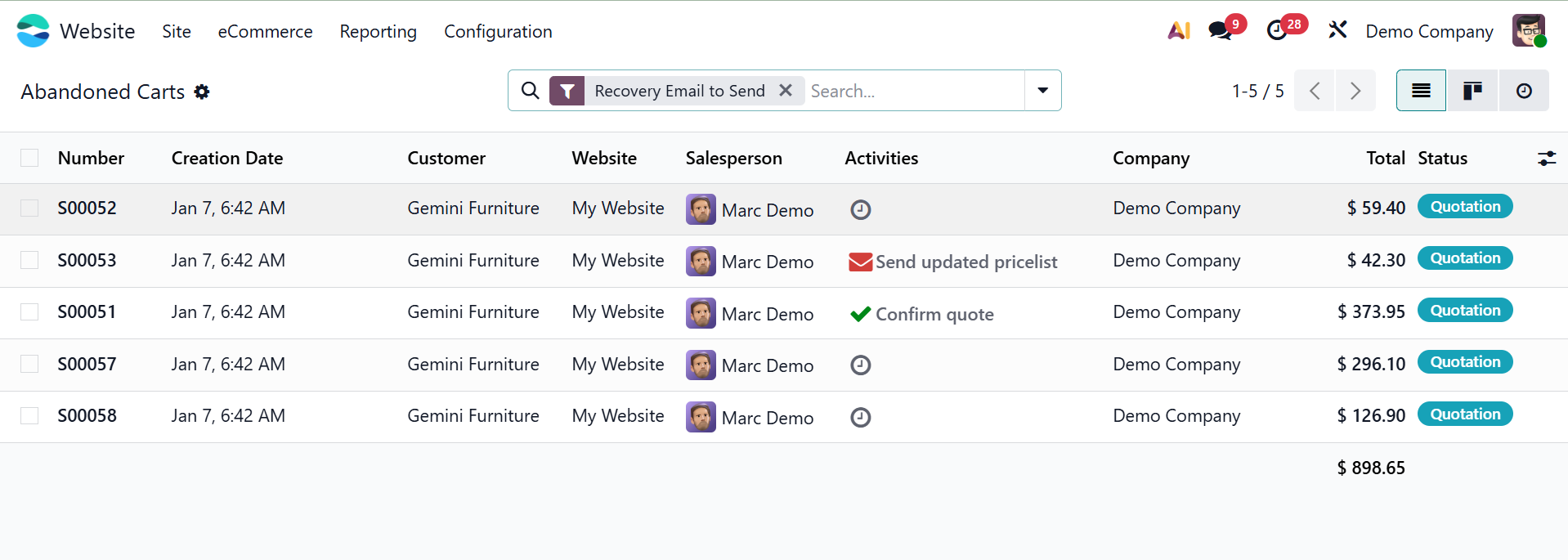The height and width of the screenshot is (560, 1568).
Task: Open the conversations messages icon
Action: tap(1221, 31)
